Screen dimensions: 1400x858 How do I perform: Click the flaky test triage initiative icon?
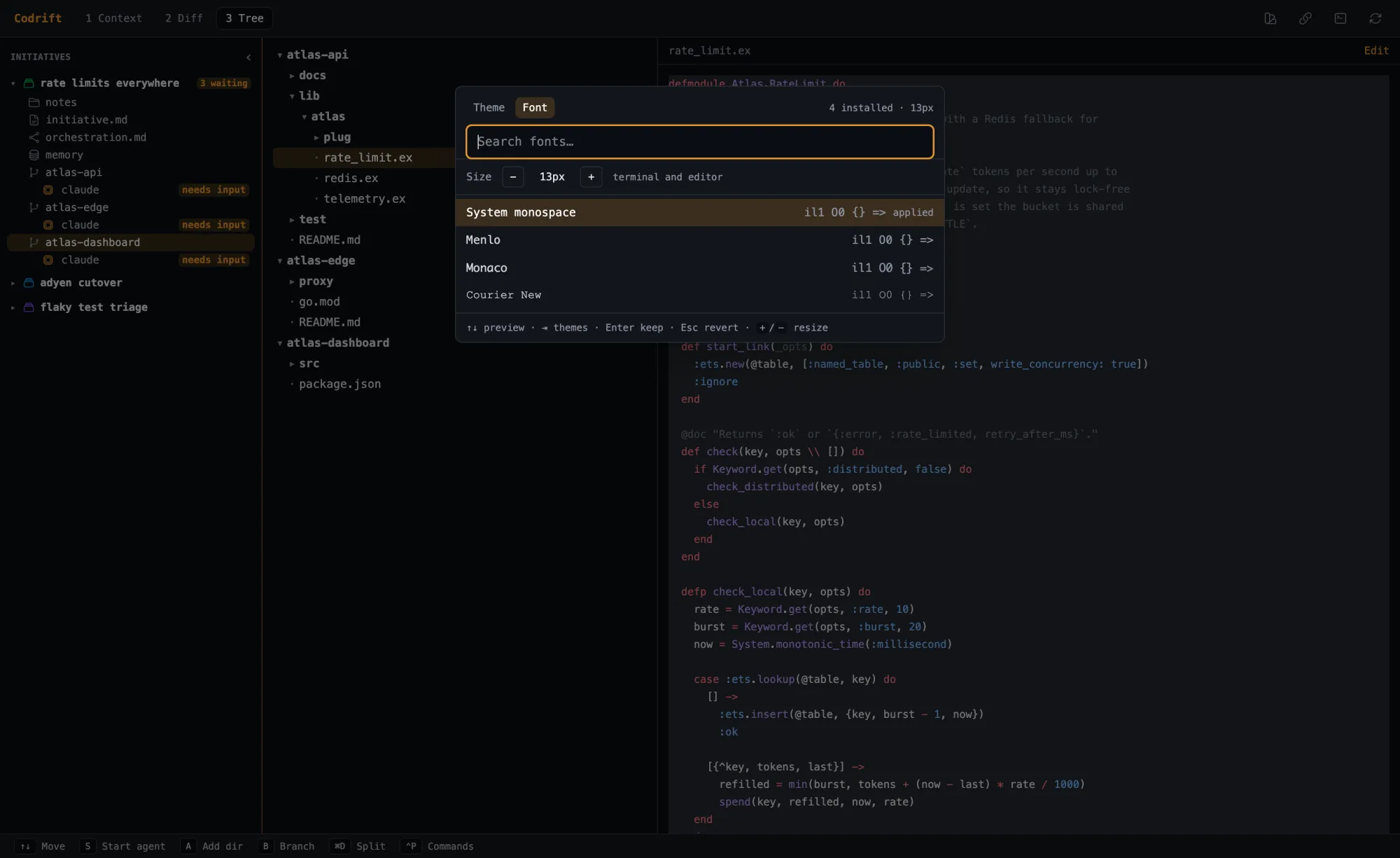[x=29, y=307]
